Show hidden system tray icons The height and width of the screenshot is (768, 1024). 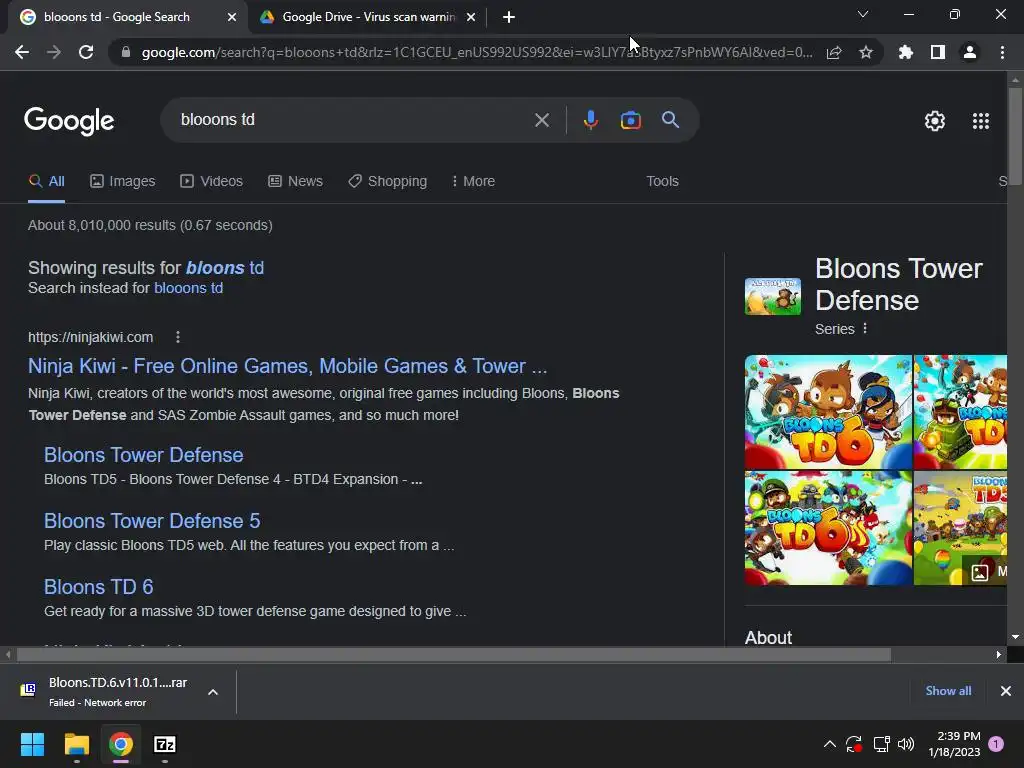(829, 744)
